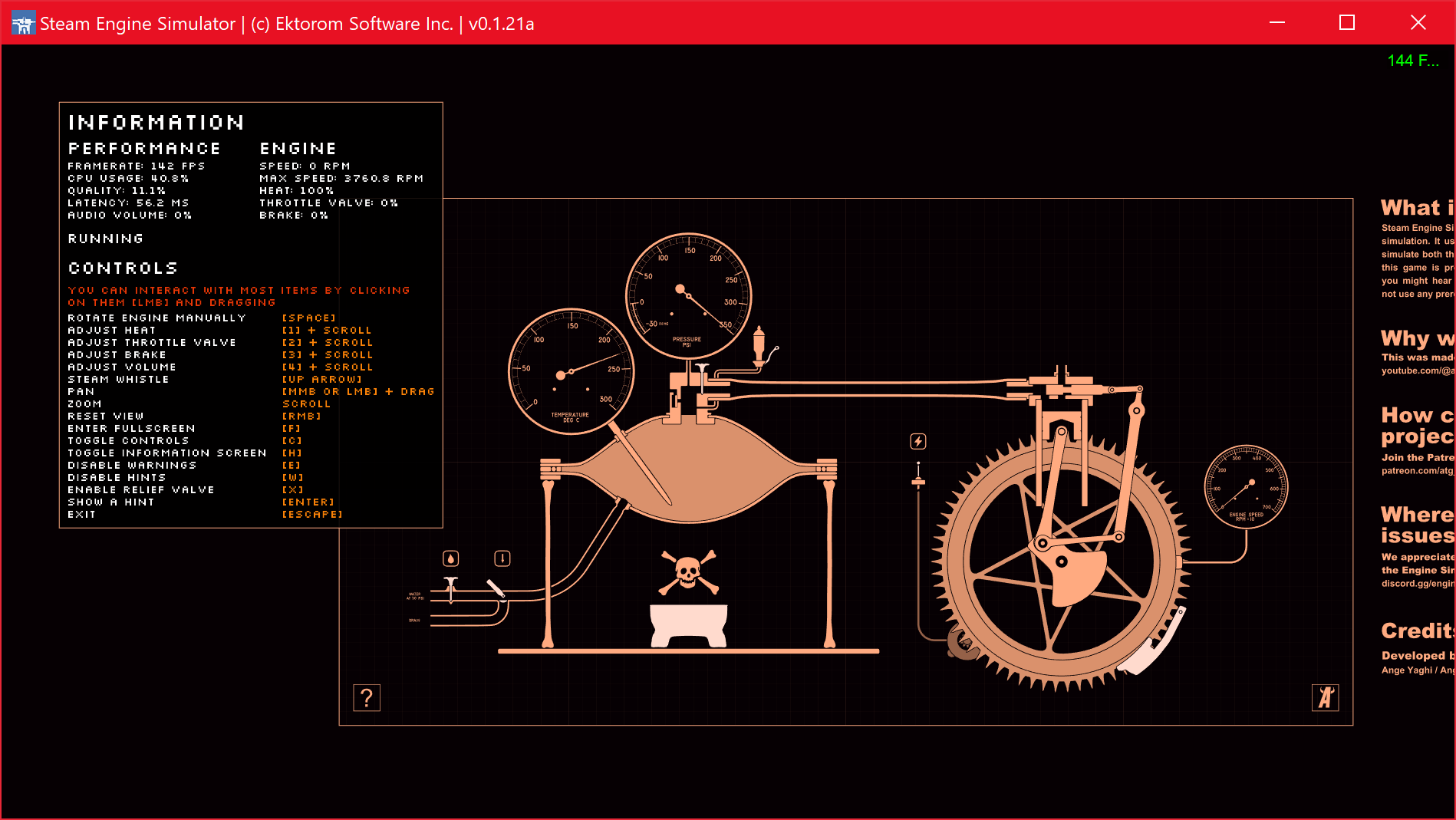Click the water drop fill icon
This screenshot has height=820, width=1456.
click(451, 558)
